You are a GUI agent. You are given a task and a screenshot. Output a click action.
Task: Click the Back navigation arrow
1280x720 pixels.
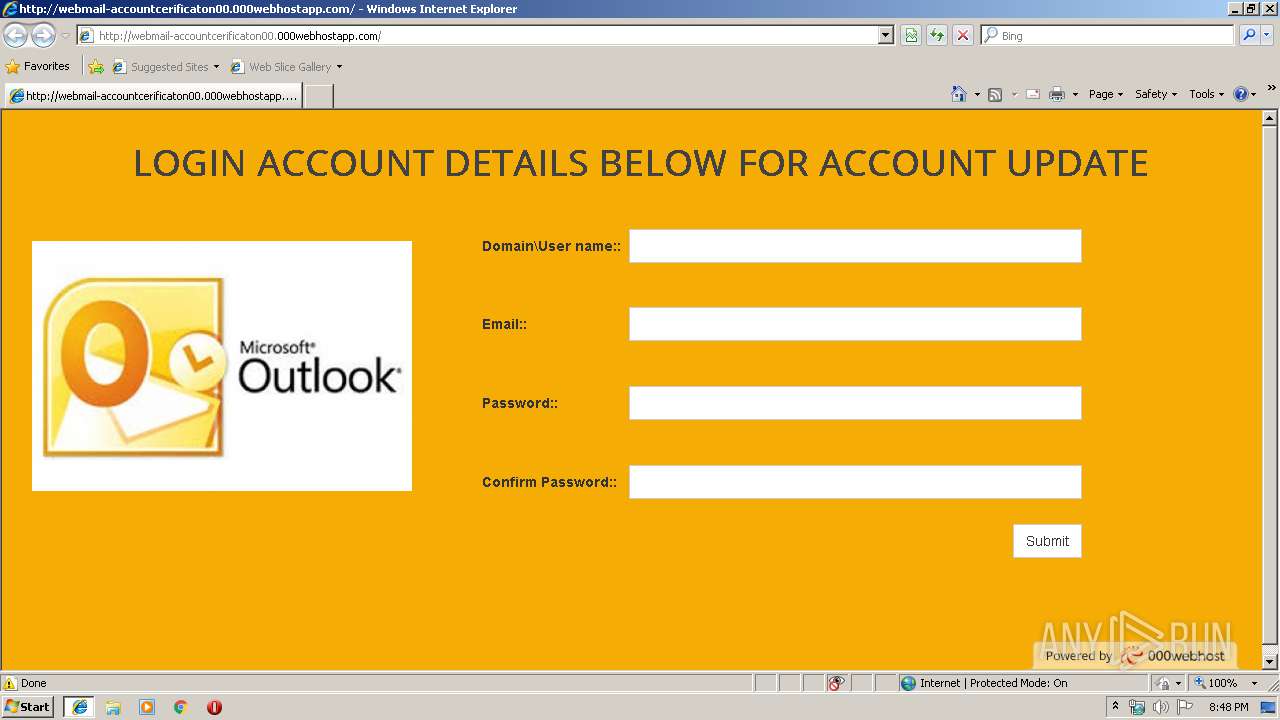[x=15, y=36]
